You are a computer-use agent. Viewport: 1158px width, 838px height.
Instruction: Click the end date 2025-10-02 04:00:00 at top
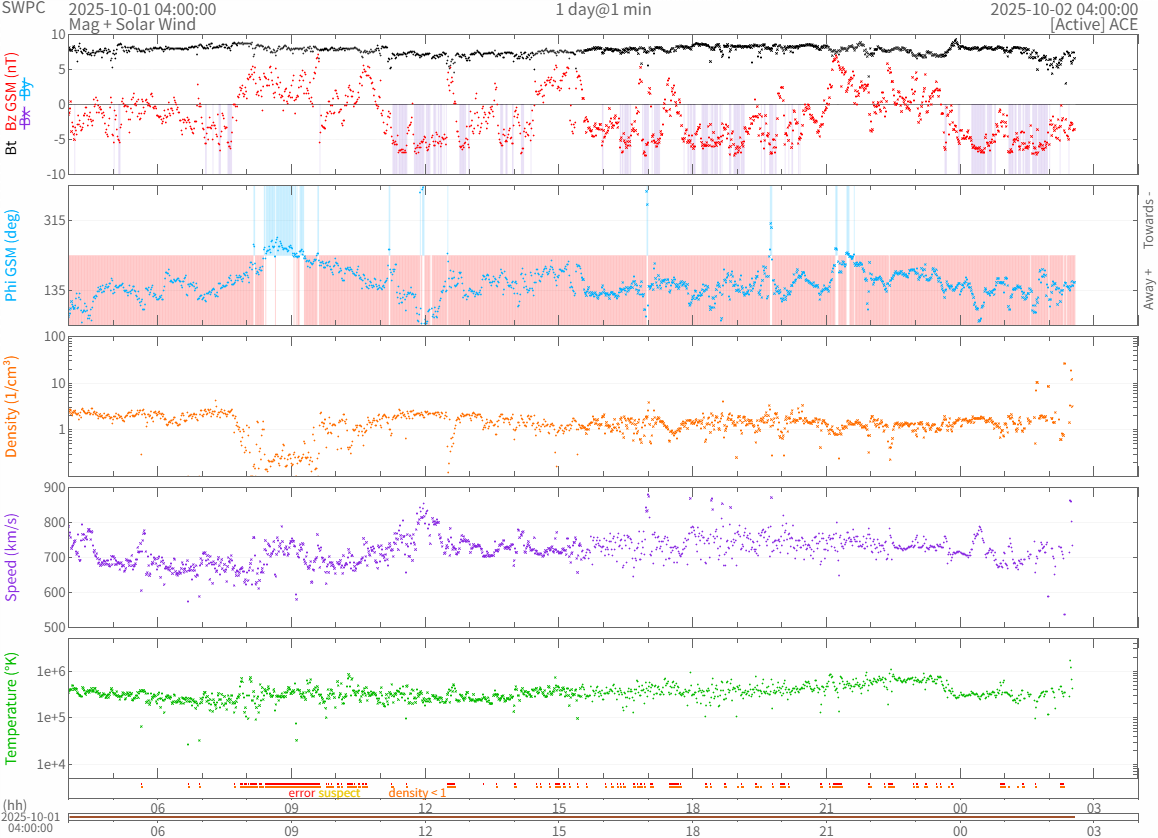click(1064, 10)
